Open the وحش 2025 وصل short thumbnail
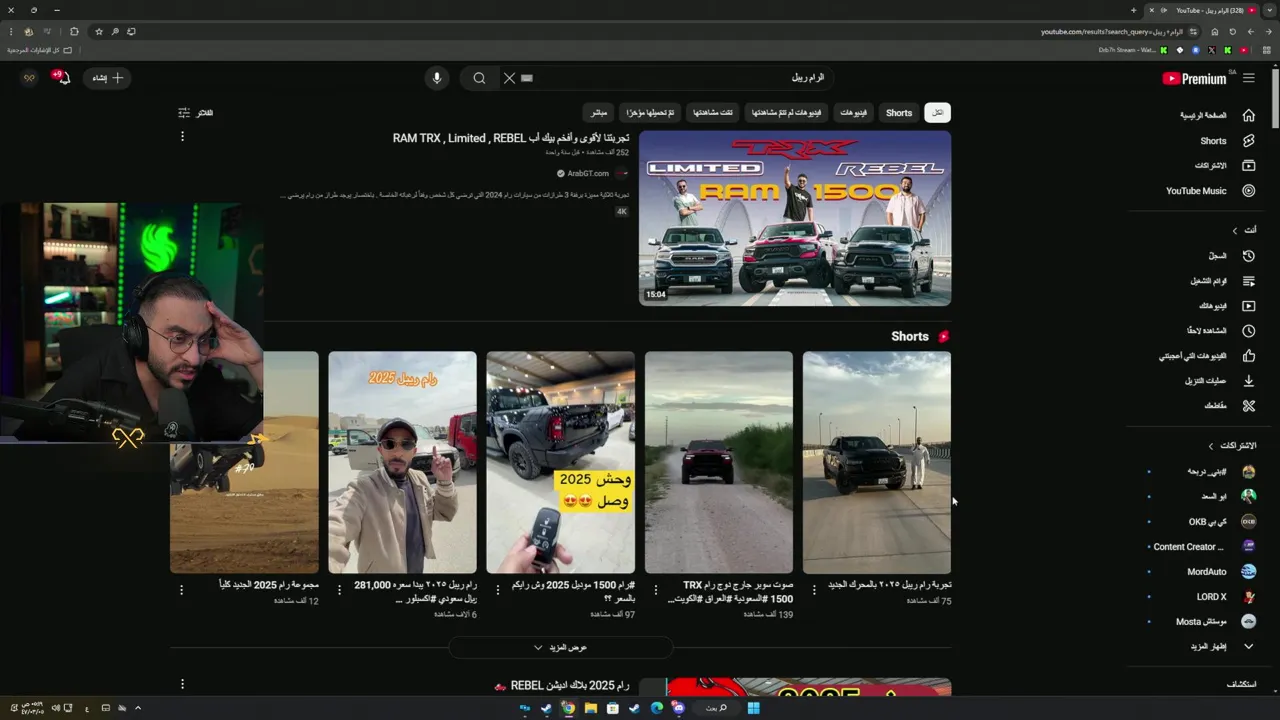The image size is (1280, 720). 560,462
